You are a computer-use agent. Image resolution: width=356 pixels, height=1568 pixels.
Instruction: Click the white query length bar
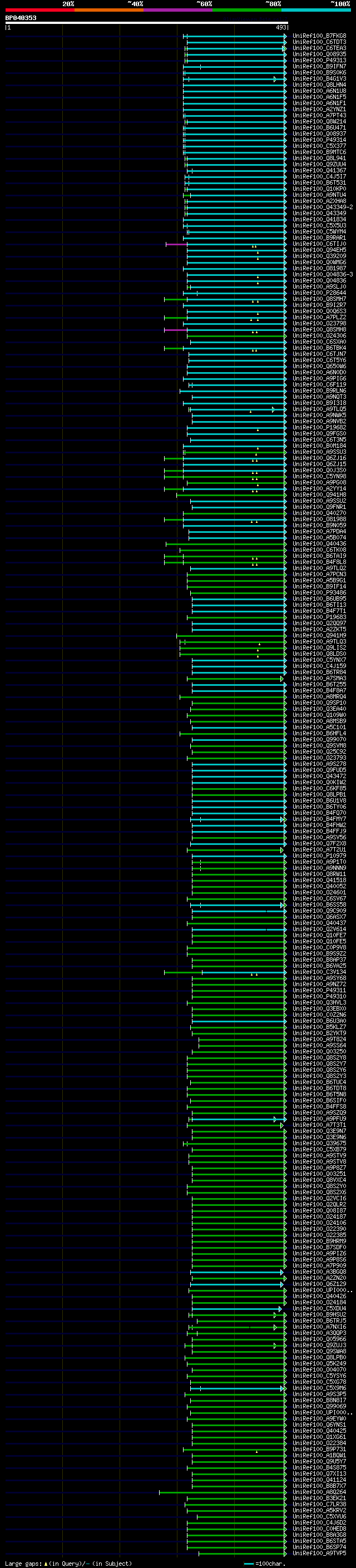click(x=147, y=22)
